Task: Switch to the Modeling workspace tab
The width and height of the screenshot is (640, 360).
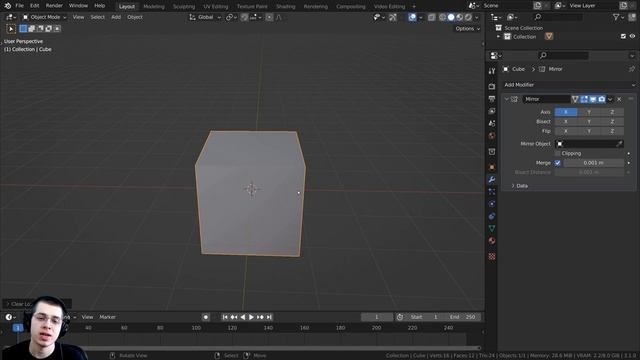Action: tap(154, 7)
